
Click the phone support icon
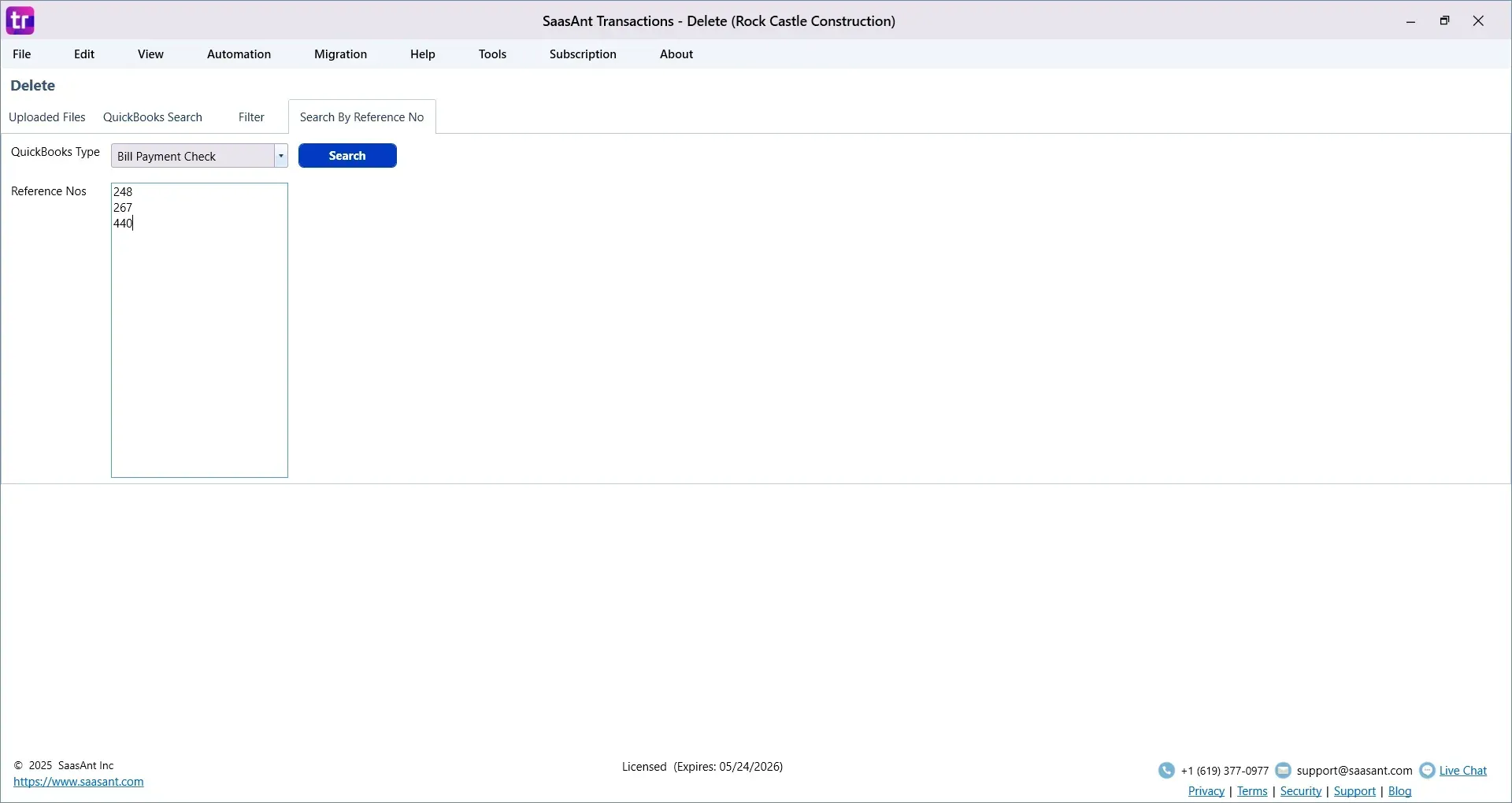(1167, 771)
